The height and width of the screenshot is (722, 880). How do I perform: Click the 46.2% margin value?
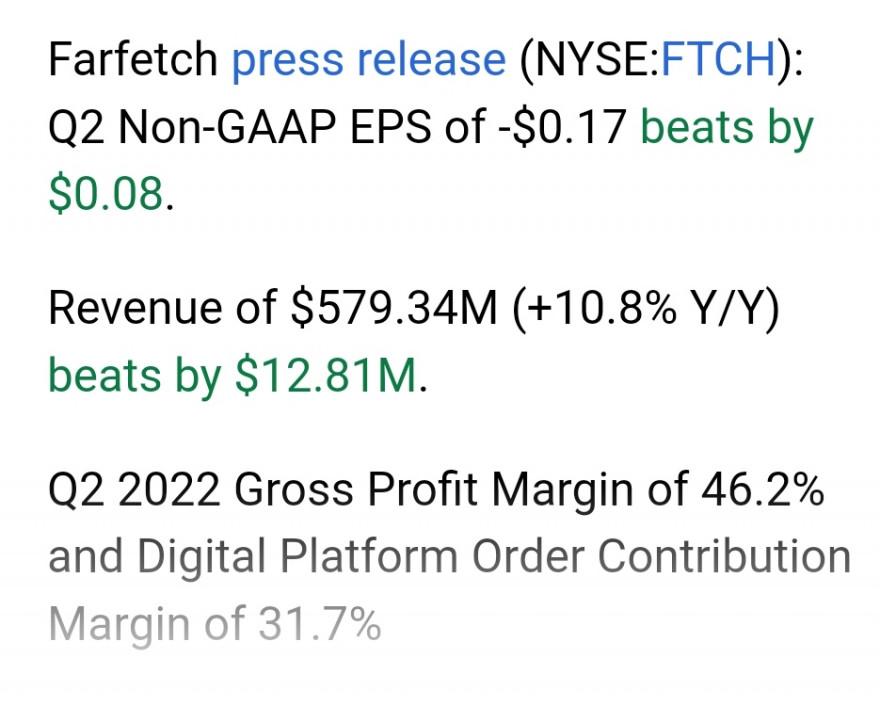pos(763,489)
